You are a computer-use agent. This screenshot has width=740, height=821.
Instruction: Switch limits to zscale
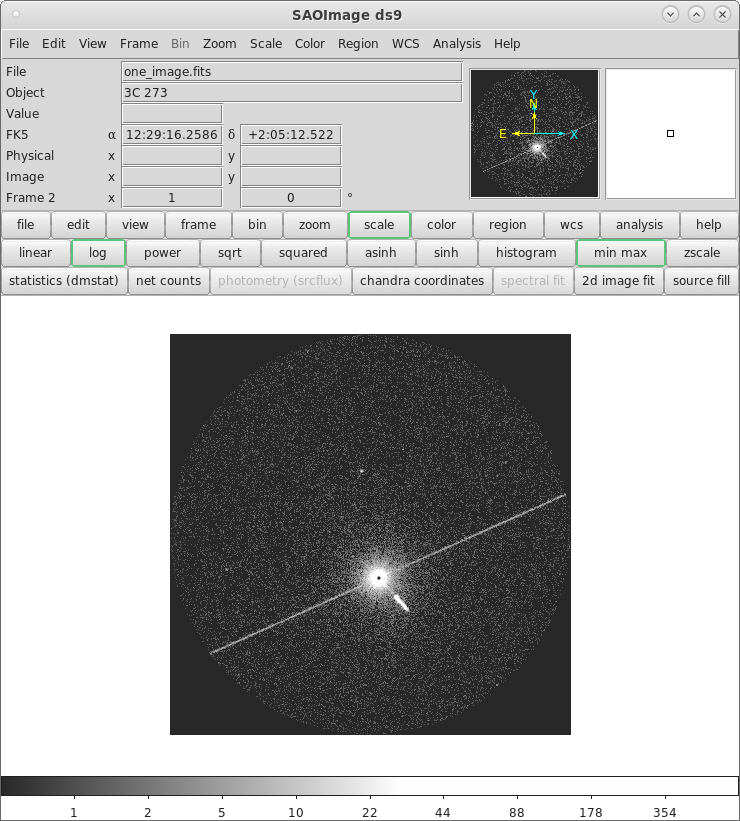point(702,253)
